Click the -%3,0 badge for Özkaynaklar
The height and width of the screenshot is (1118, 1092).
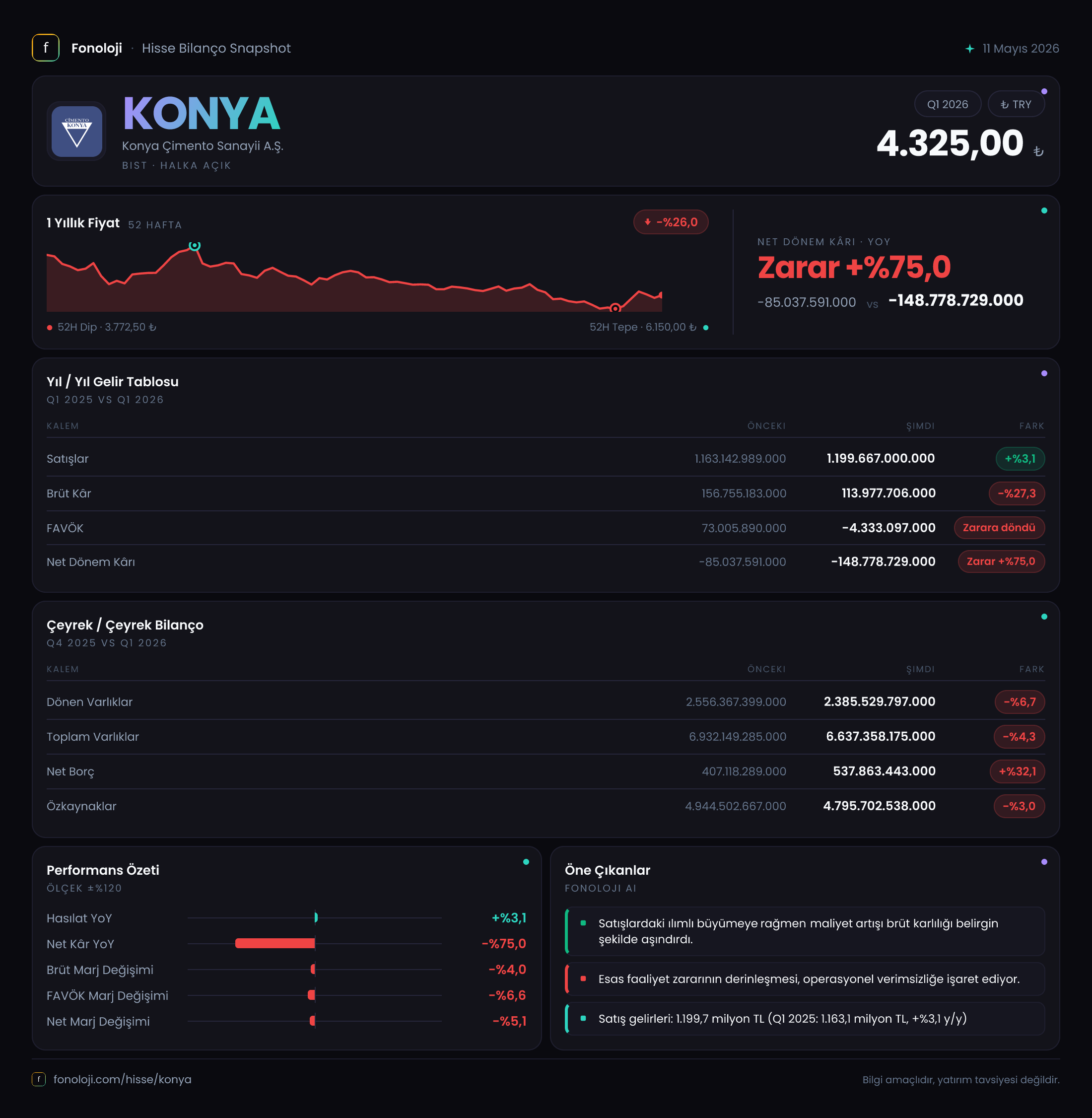(x=1019, y=806)
